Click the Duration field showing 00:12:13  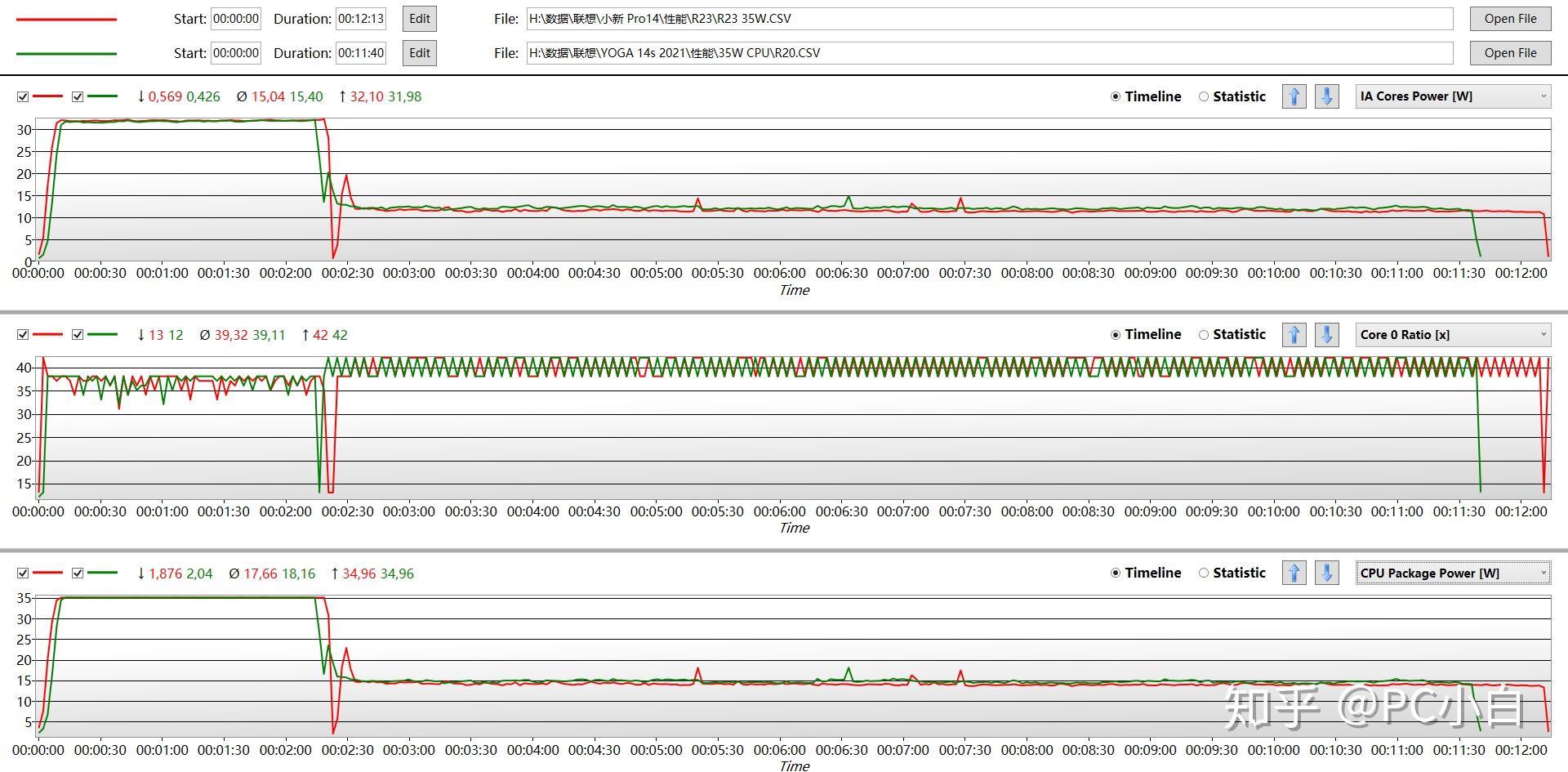(361, 19)
